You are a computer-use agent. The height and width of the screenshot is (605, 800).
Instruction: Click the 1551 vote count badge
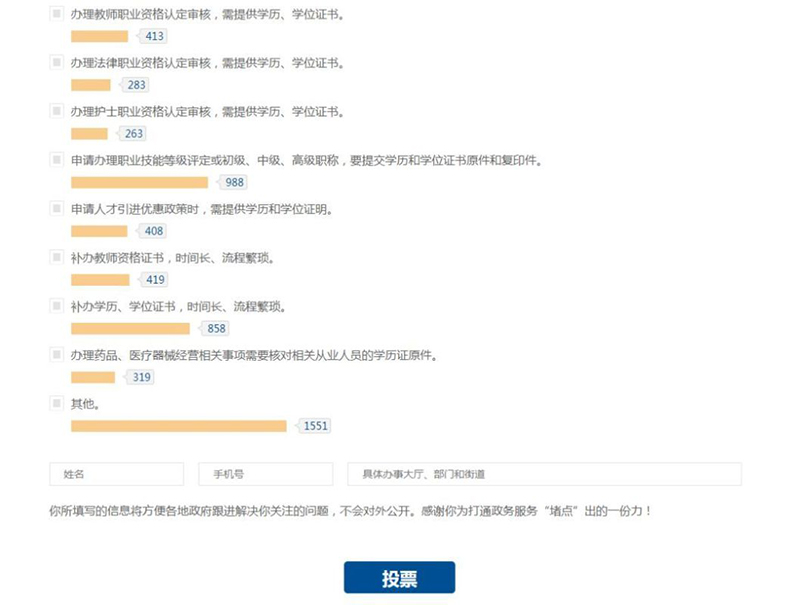315,426
